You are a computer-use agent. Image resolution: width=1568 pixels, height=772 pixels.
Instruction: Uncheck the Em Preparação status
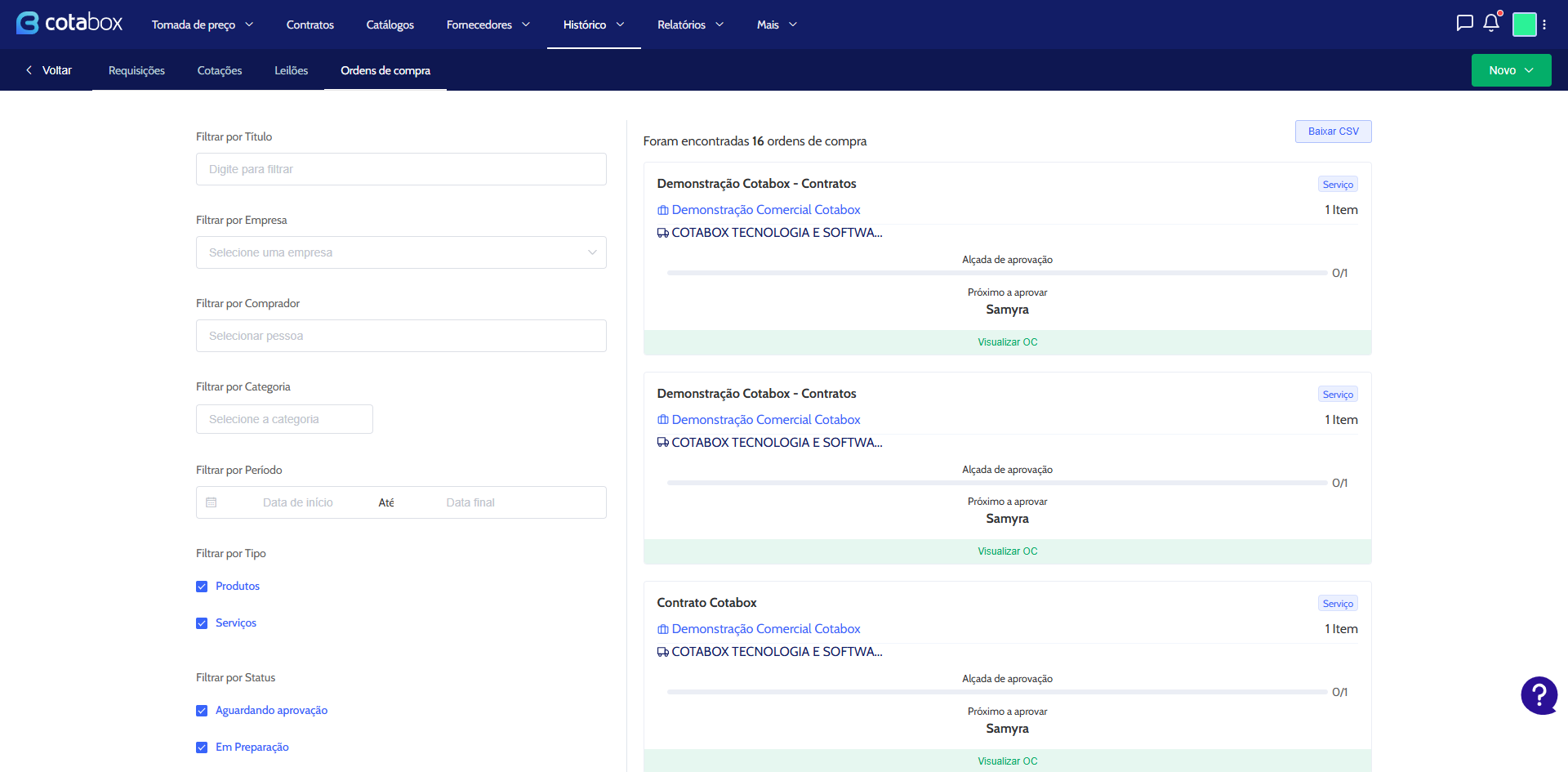coord(202,747)
